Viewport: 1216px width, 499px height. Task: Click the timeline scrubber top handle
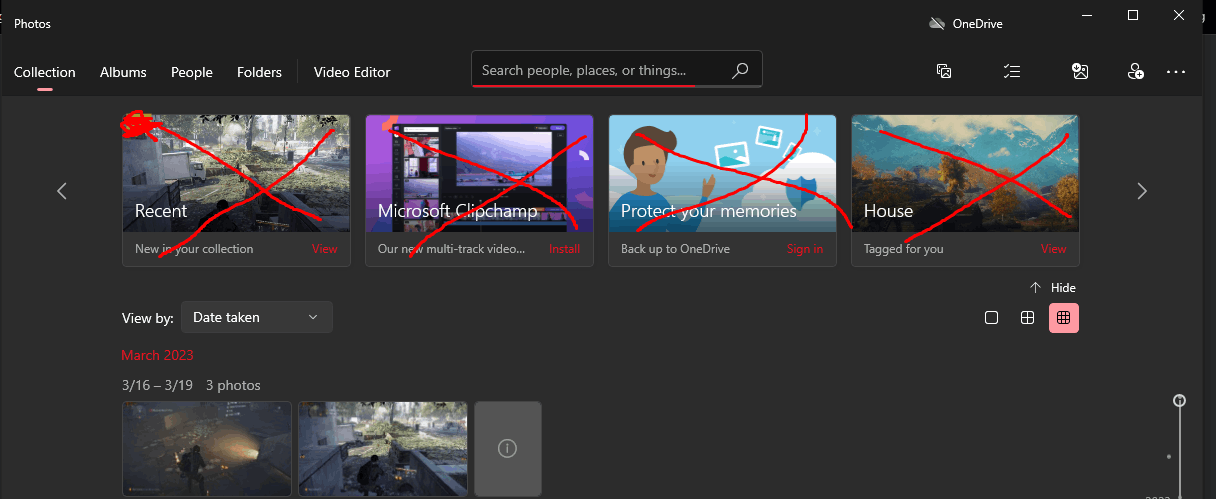1180,400
